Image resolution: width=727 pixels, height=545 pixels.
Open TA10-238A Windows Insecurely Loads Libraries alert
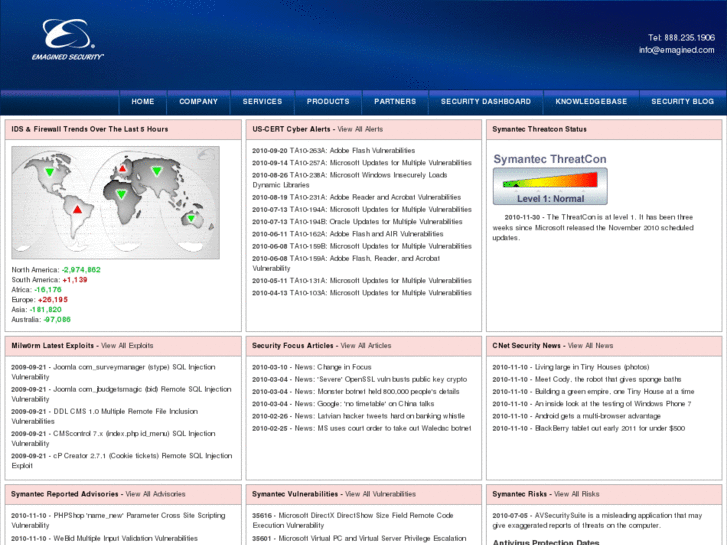click(x=350, y=180)
